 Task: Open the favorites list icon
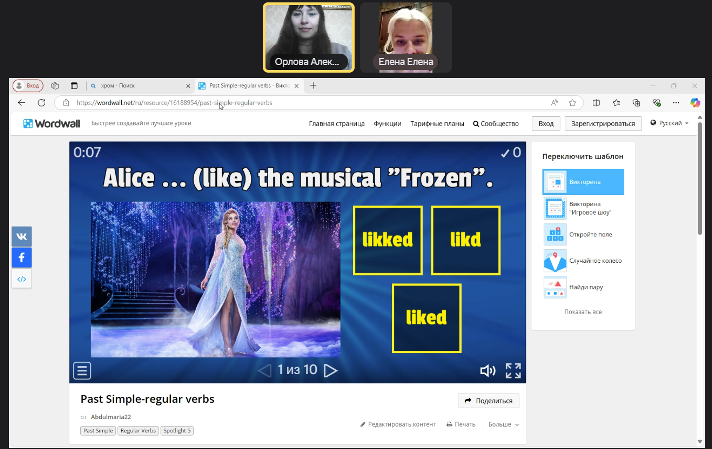click(616, 103)
